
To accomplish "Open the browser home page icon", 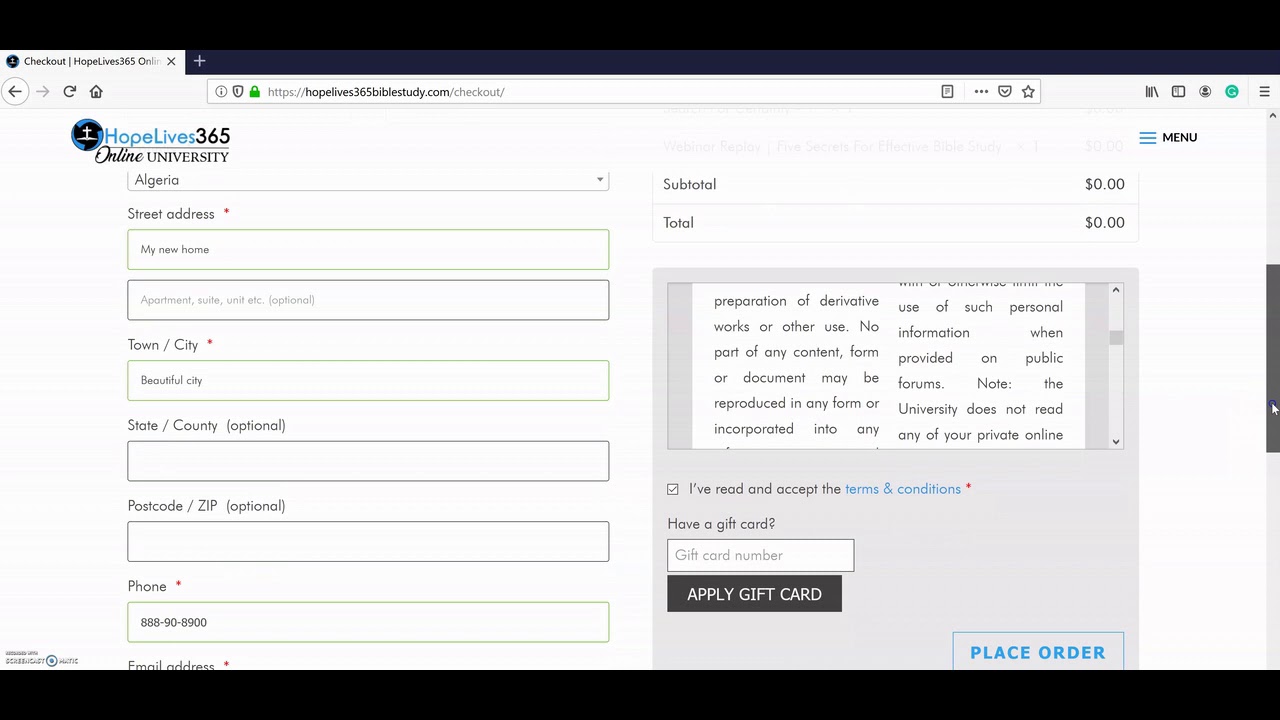I will [96, 91].
